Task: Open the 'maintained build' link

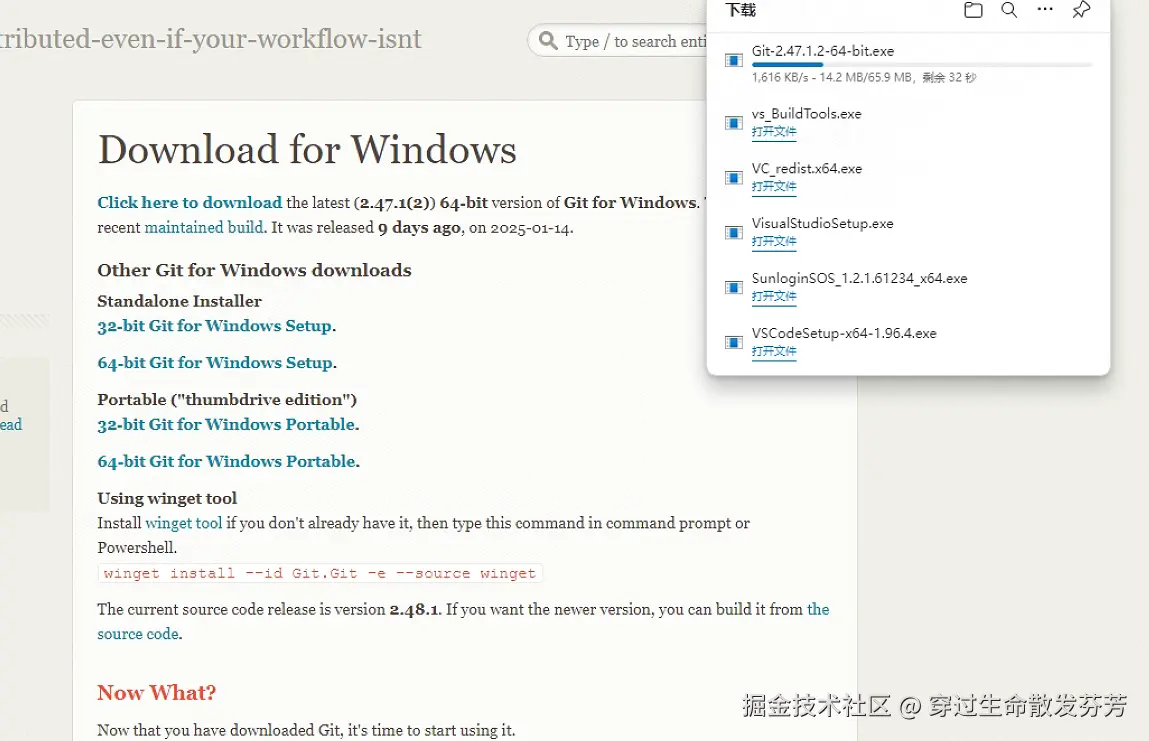Action: [x=204, y=227]
